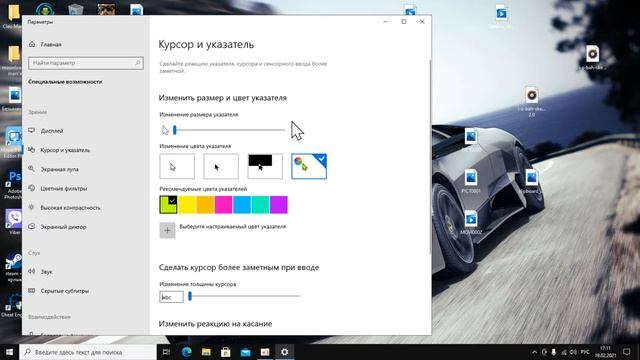The height and width of the screenshot is (360, 640).
Task: Open Цветные фильтры settings
Action: pos(64,189)
